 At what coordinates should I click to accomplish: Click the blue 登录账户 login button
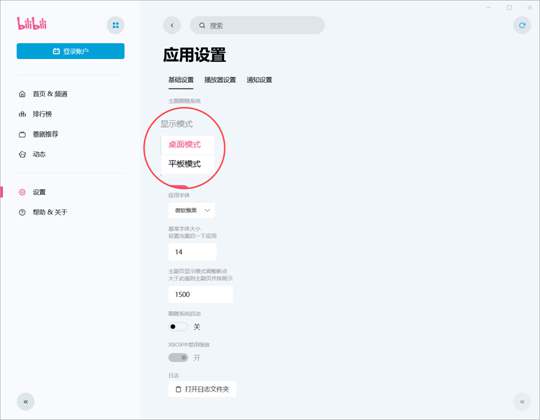tap(71, 51)
